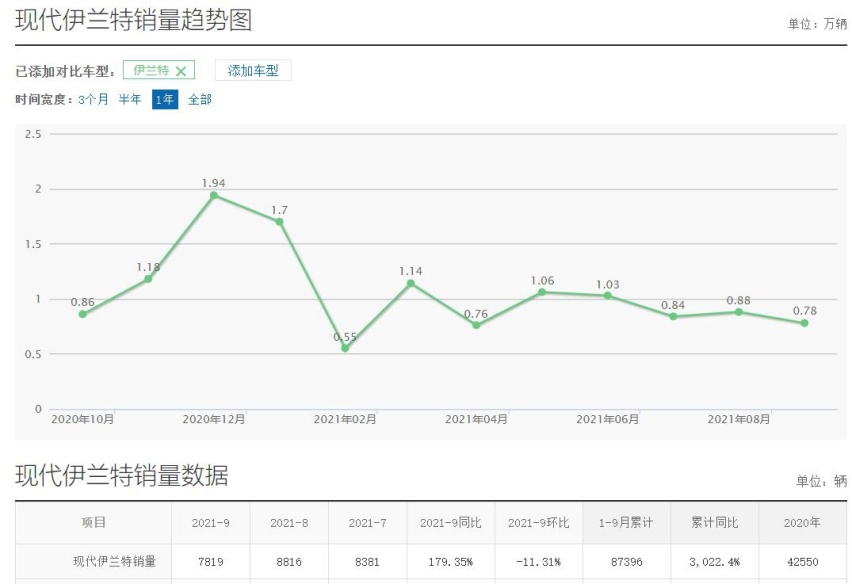
Task: Click the 2021-9 column header
Action: tap(211, 523)
